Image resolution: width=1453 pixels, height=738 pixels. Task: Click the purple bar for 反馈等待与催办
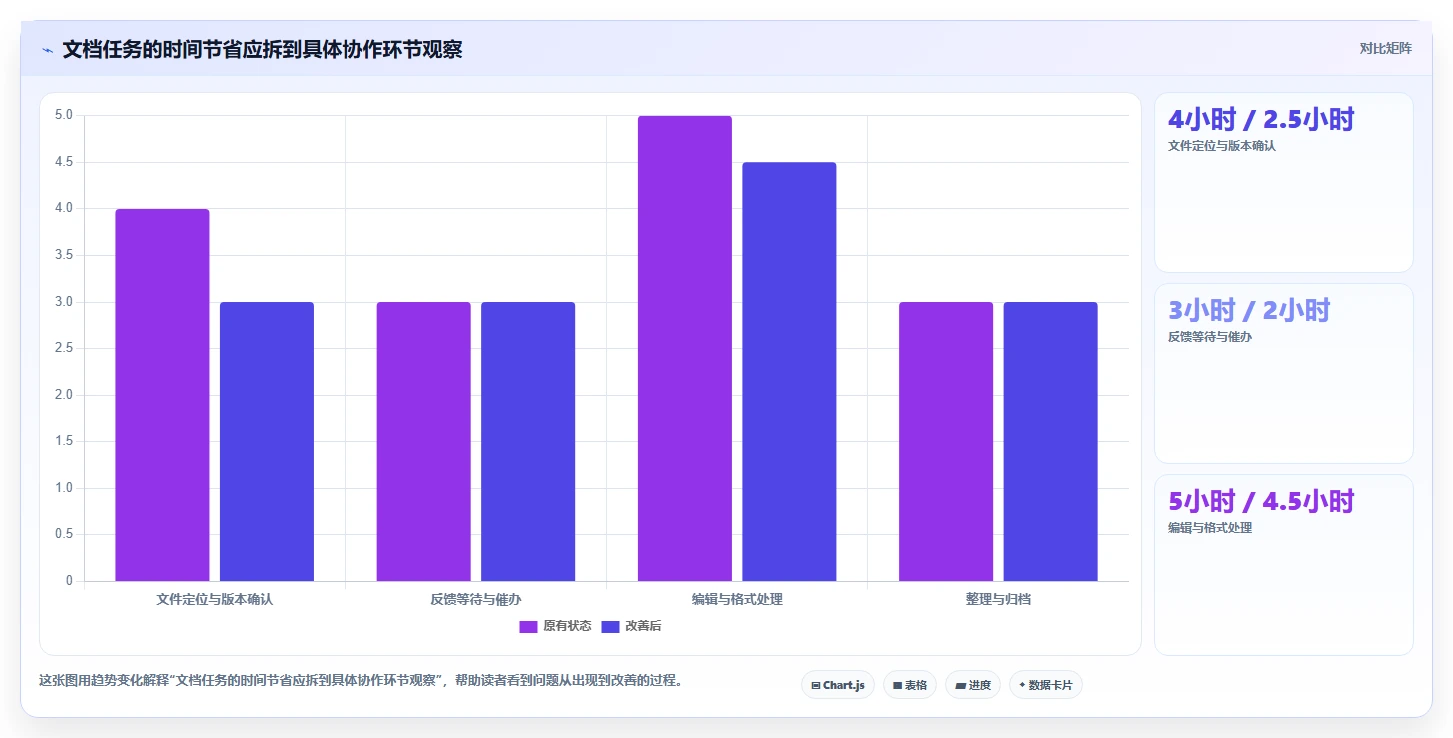pos(423,441)
